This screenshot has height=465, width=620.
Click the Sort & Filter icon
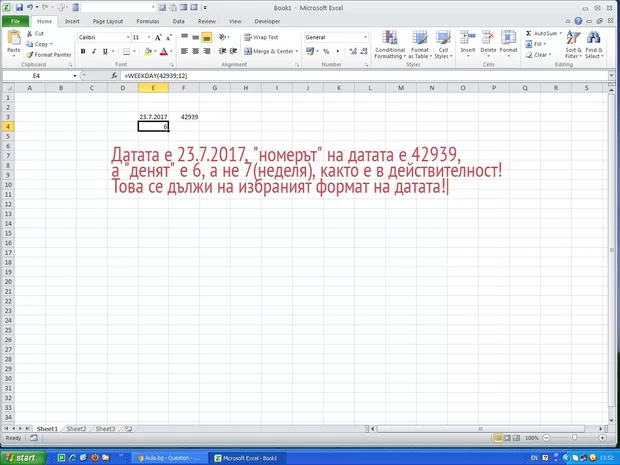(573, 45)
